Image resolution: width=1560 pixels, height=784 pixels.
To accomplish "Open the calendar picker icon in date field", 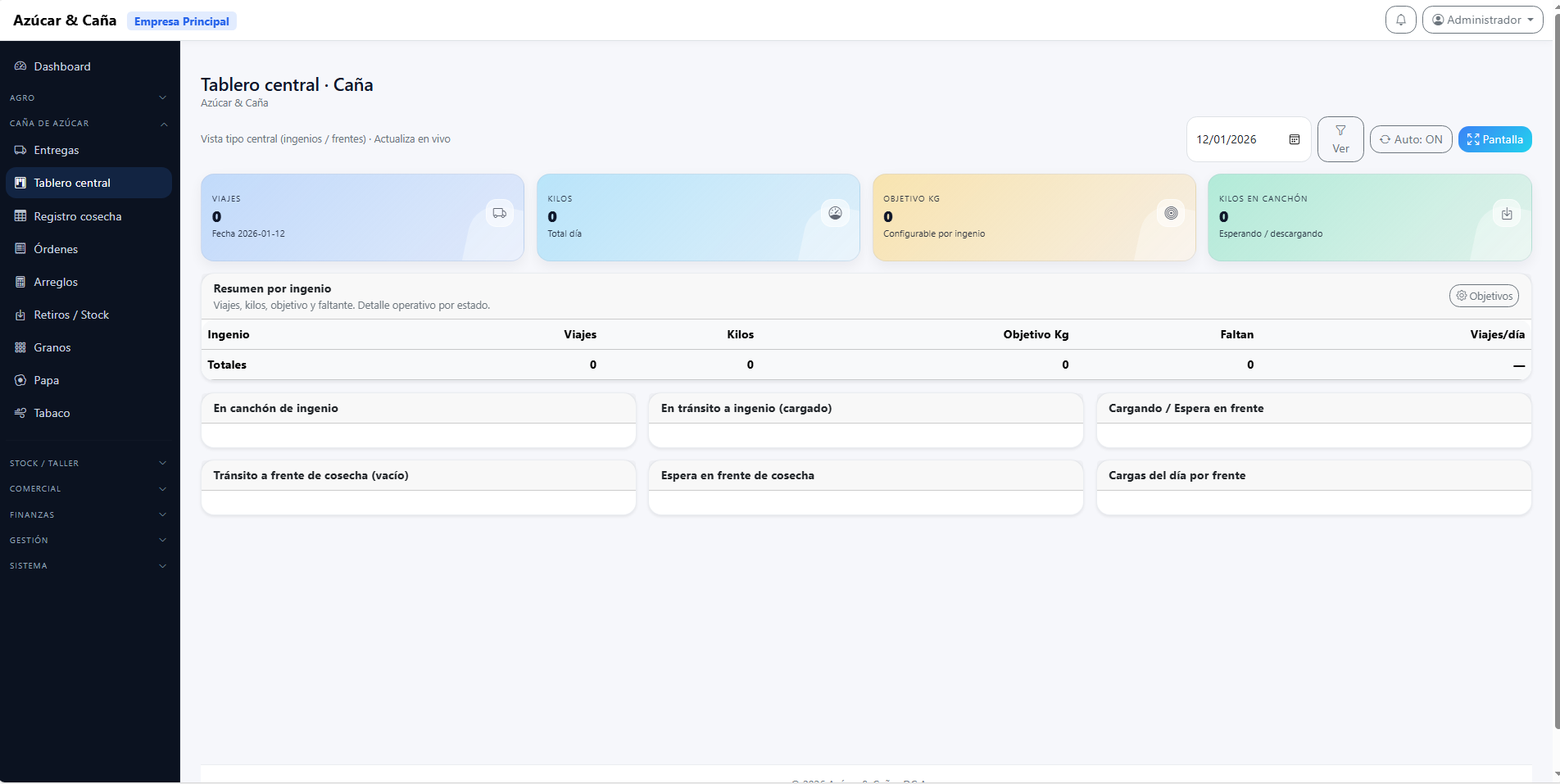I will (x=1295, y=139).
